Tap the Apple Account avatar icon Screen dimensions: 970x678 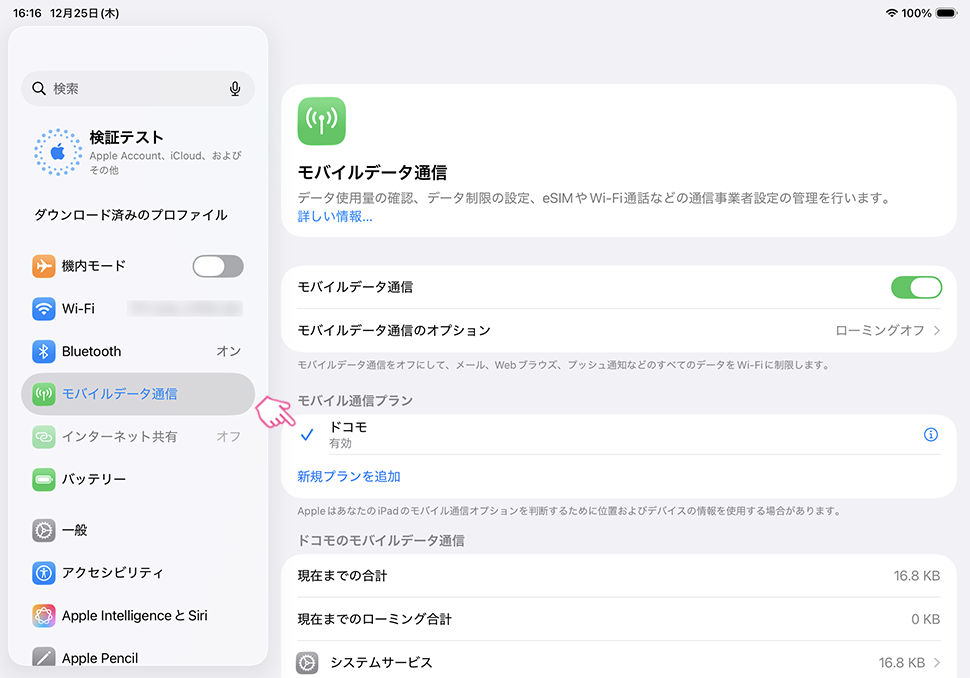(58, 152)
